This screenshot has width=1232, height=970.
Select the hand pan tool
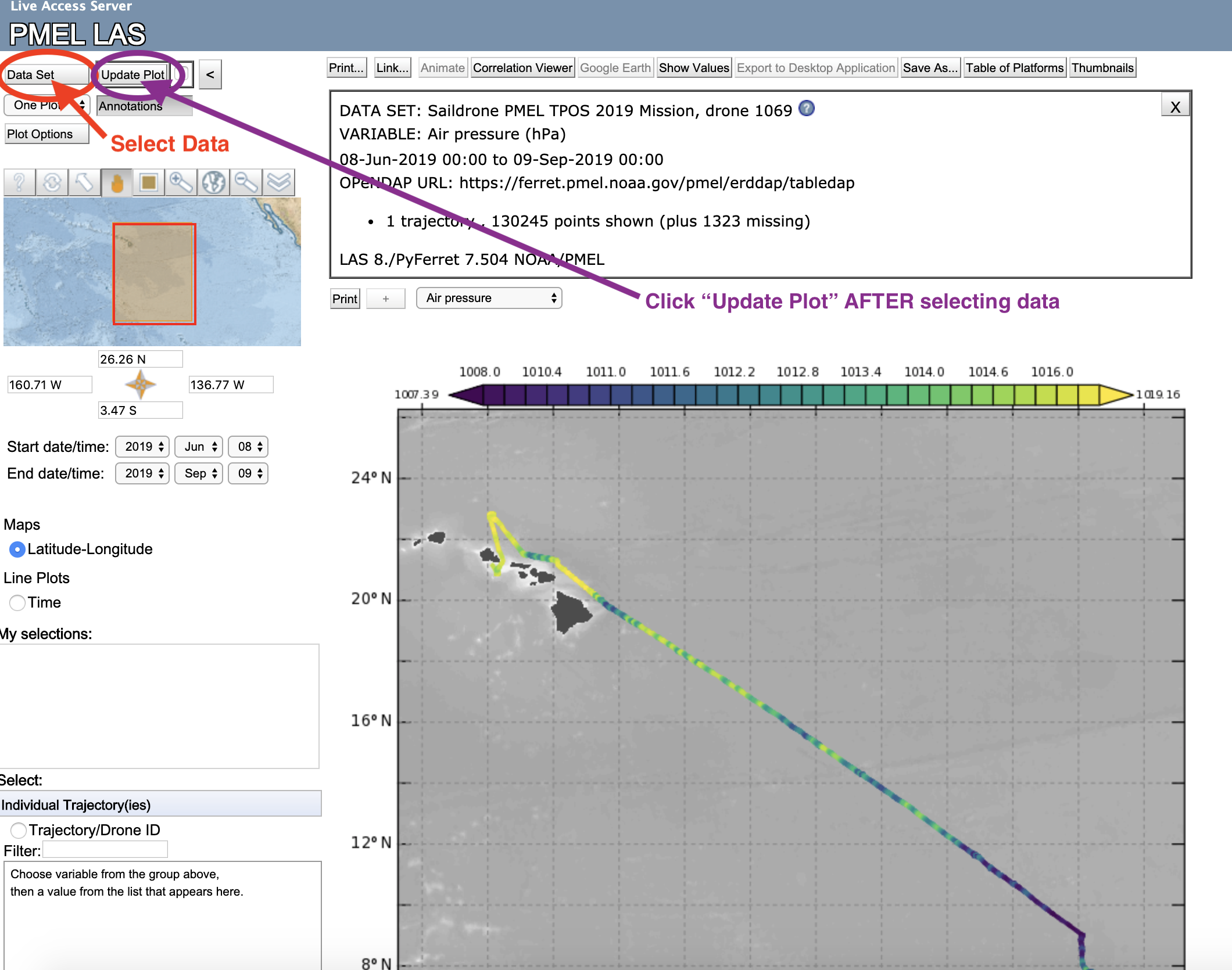click(117, 183)
